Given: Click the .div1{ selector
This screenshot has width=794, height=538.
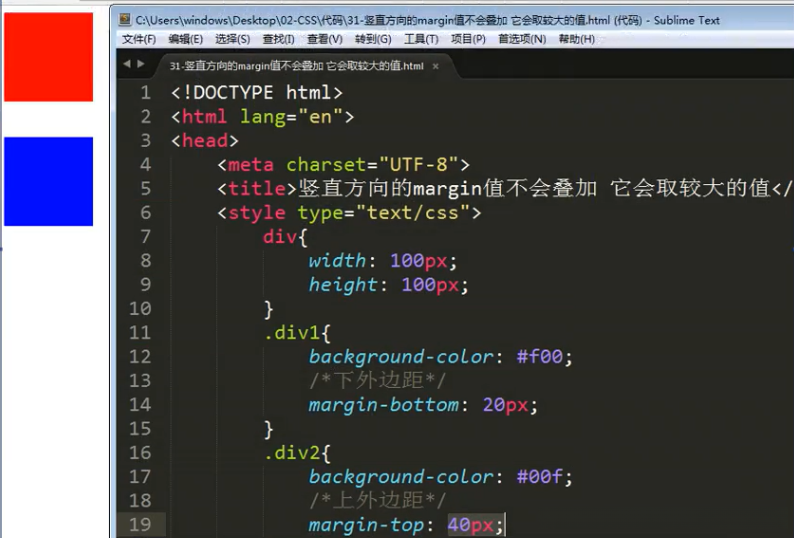Looking at the screenshot, I should (x=297, y=333).
